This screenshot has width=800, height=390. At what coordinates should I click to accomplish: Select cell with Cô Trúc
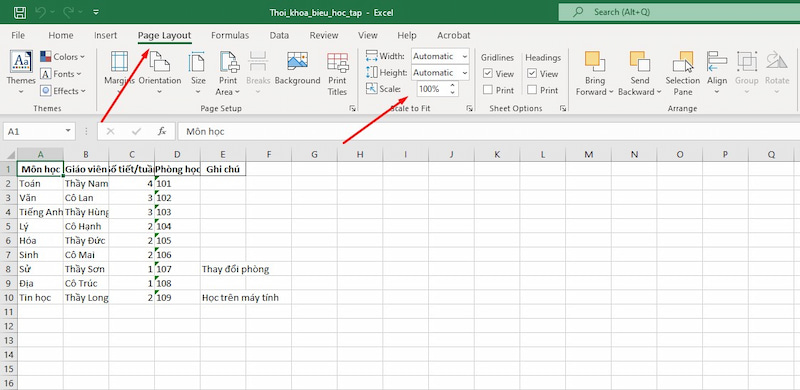click(86, 283)
